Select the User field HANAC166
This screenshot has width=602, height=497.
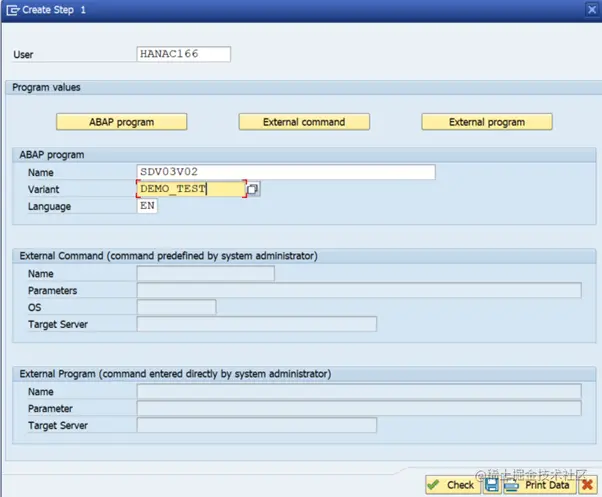coord(184,54)
